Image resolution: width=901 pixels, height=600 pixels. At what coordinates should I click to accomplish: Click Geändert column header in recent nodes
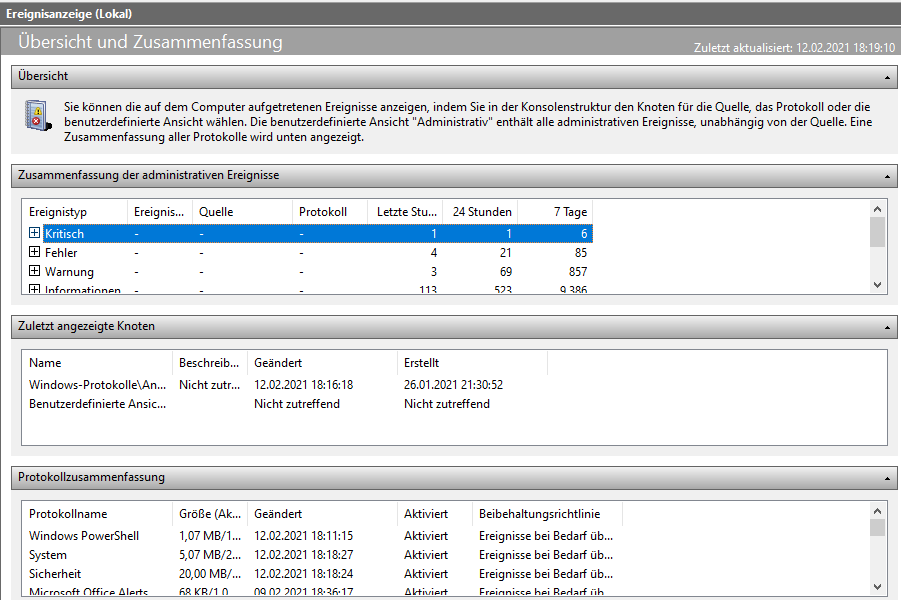coord(322,363)
